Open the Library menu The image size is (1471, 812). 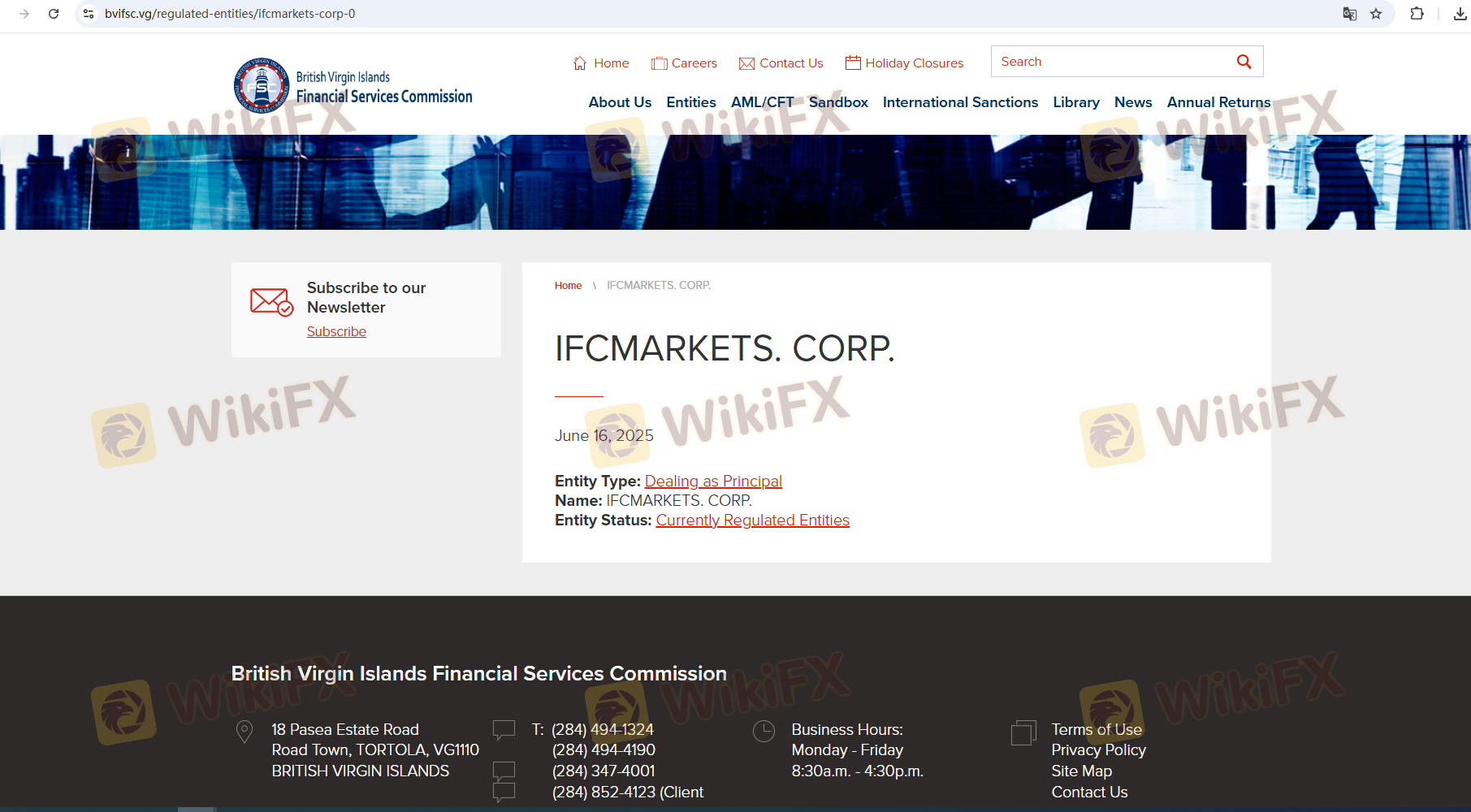[1076, 102]
